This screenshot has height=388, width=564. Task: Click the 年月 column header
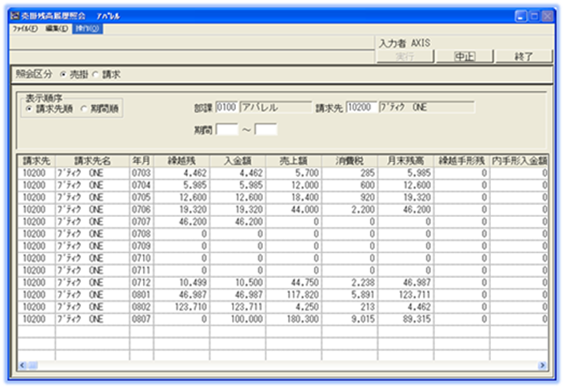click(141, 161)
